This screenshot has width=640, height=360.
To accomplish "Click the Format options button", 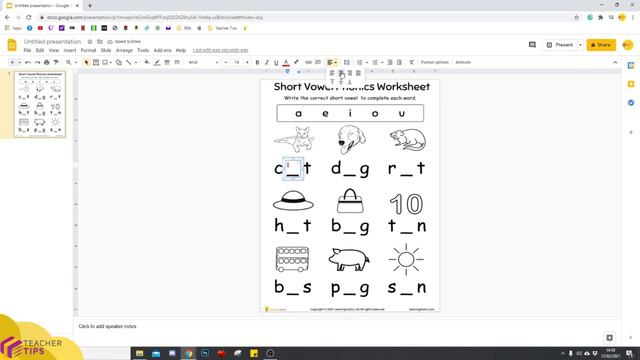I will (435, 62).
